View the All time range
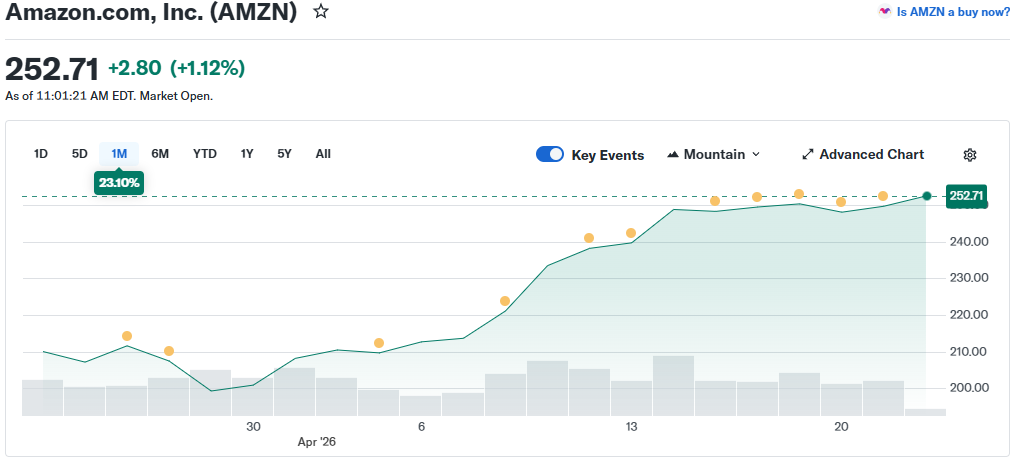1012x458 pixels. pos(323,154)
